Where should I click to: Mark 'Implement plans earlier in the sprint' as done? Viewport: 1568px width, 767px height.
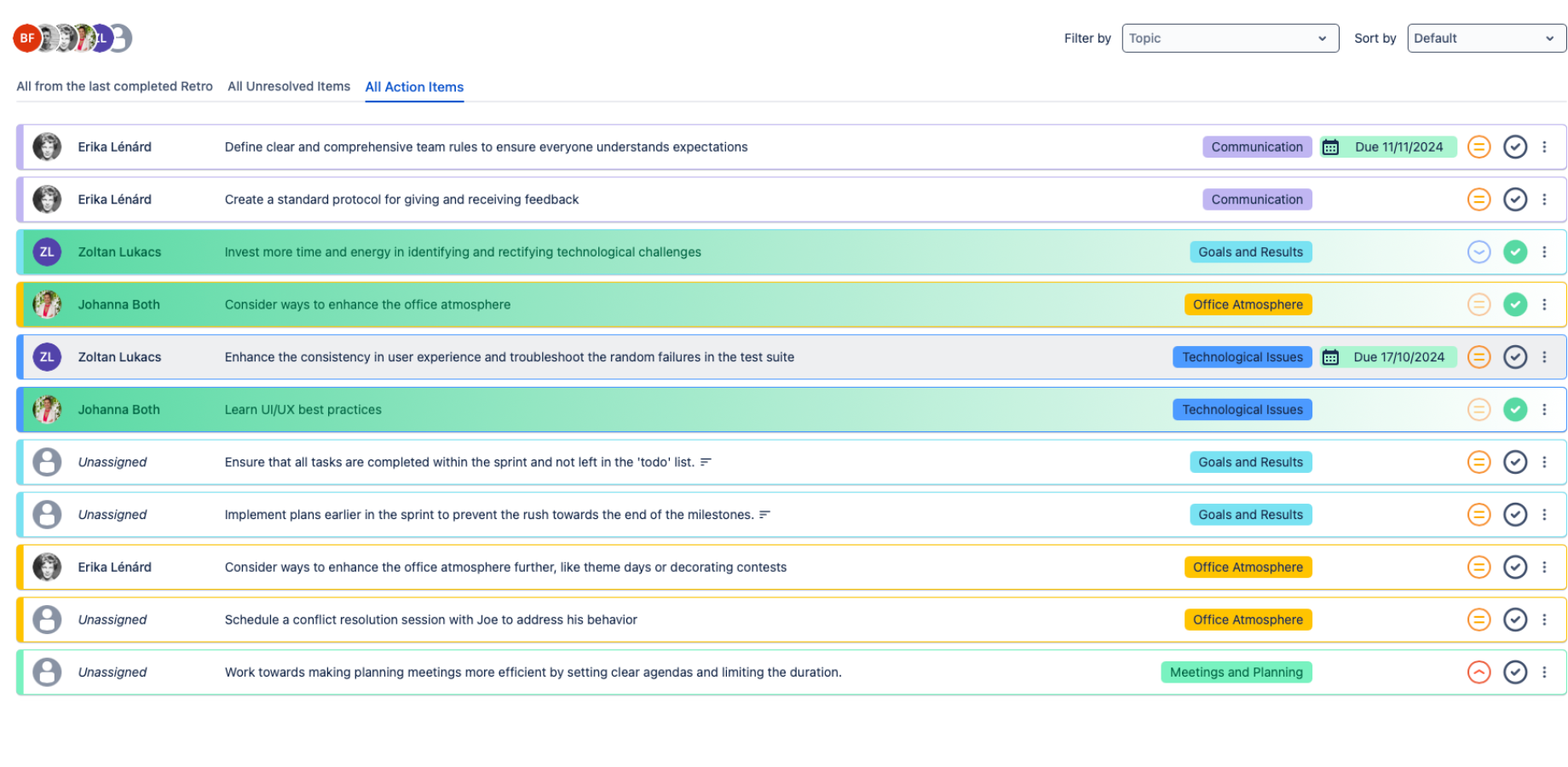coord(1514,515)
